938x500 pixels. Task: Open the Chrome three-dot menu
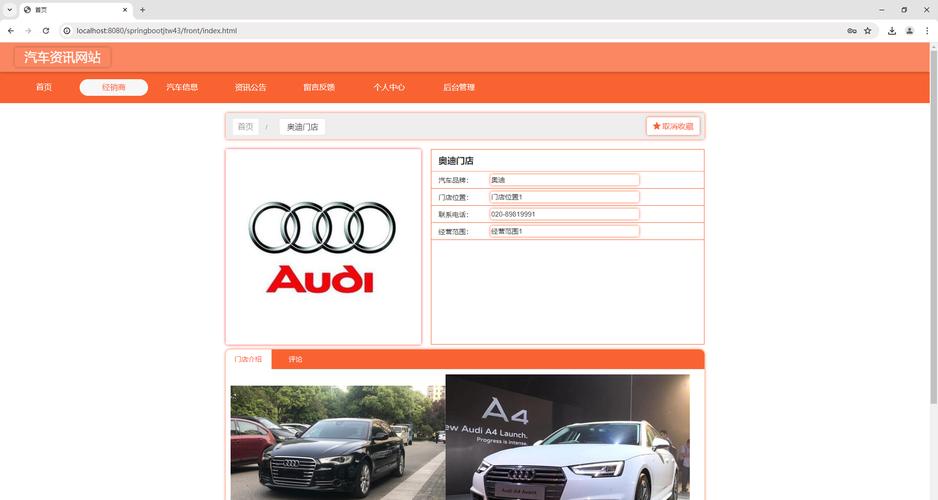point(927,31)
